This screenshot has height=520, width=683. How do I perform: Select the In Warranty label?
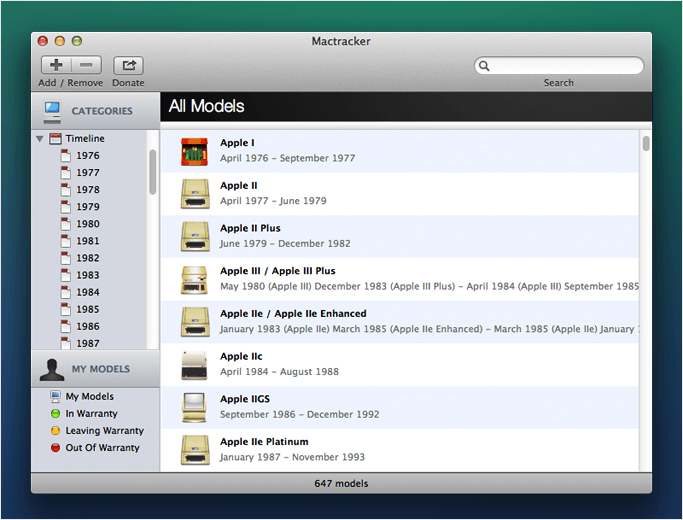point(91,413)
